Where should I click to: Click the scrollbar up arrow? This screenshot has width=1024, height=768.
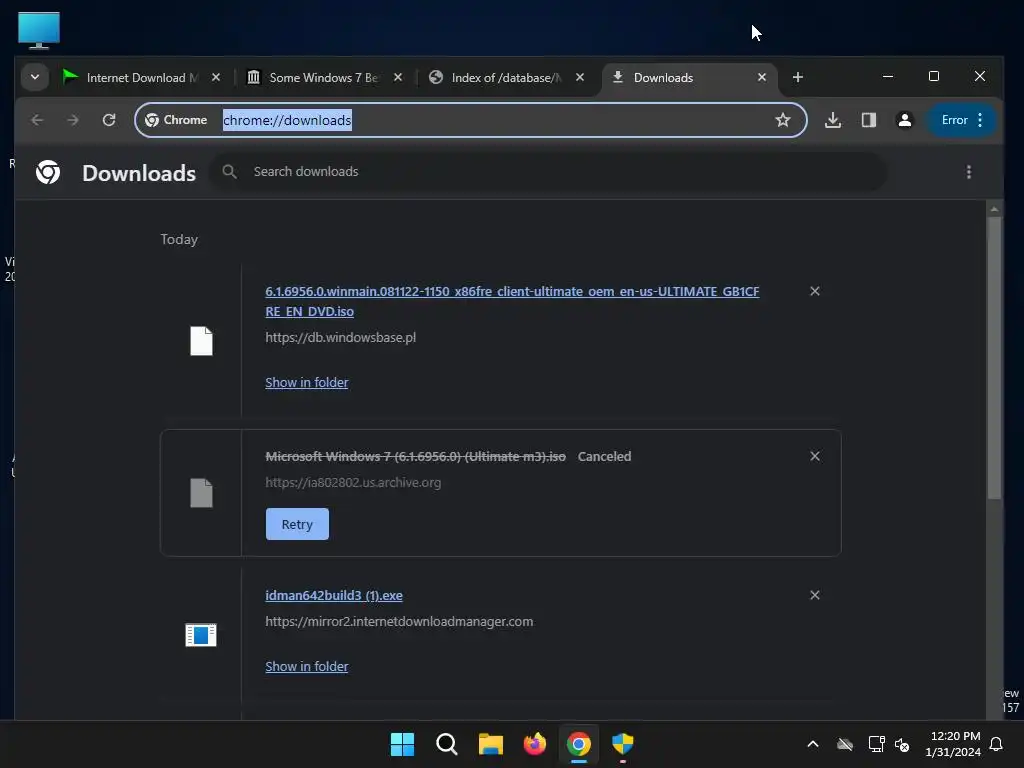994,209
